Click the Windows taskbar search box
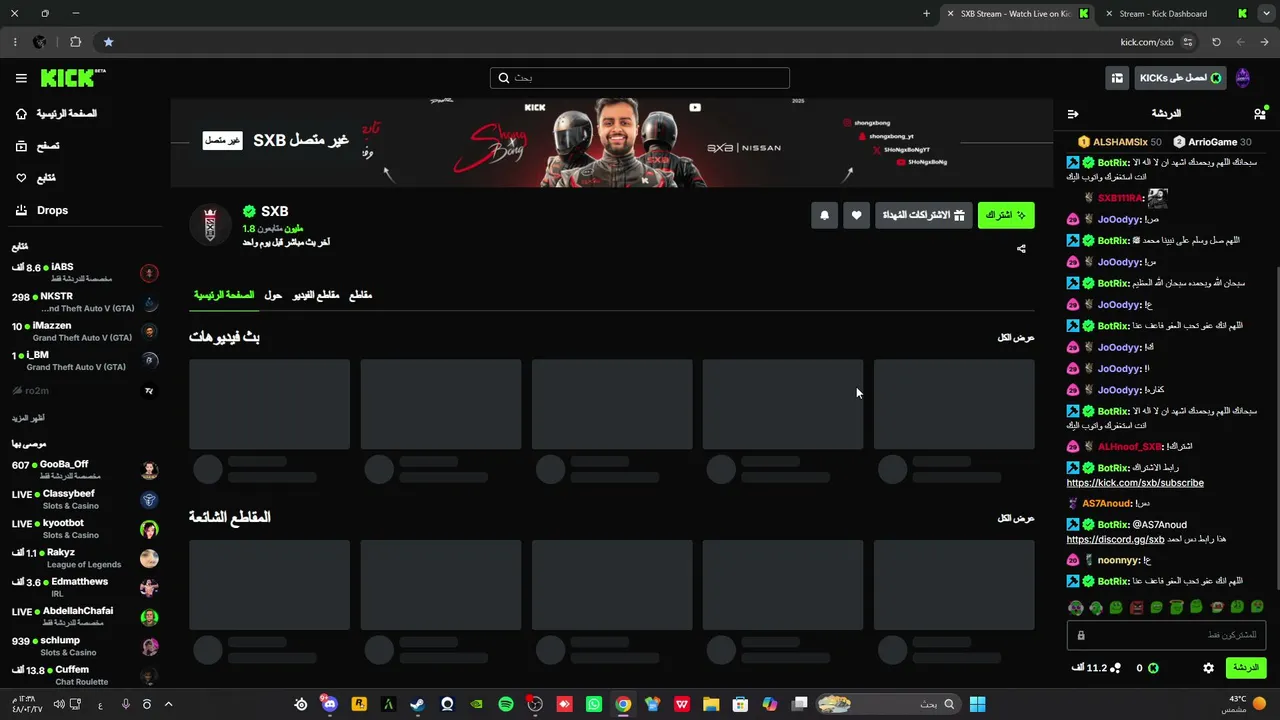 coord(888,704)
